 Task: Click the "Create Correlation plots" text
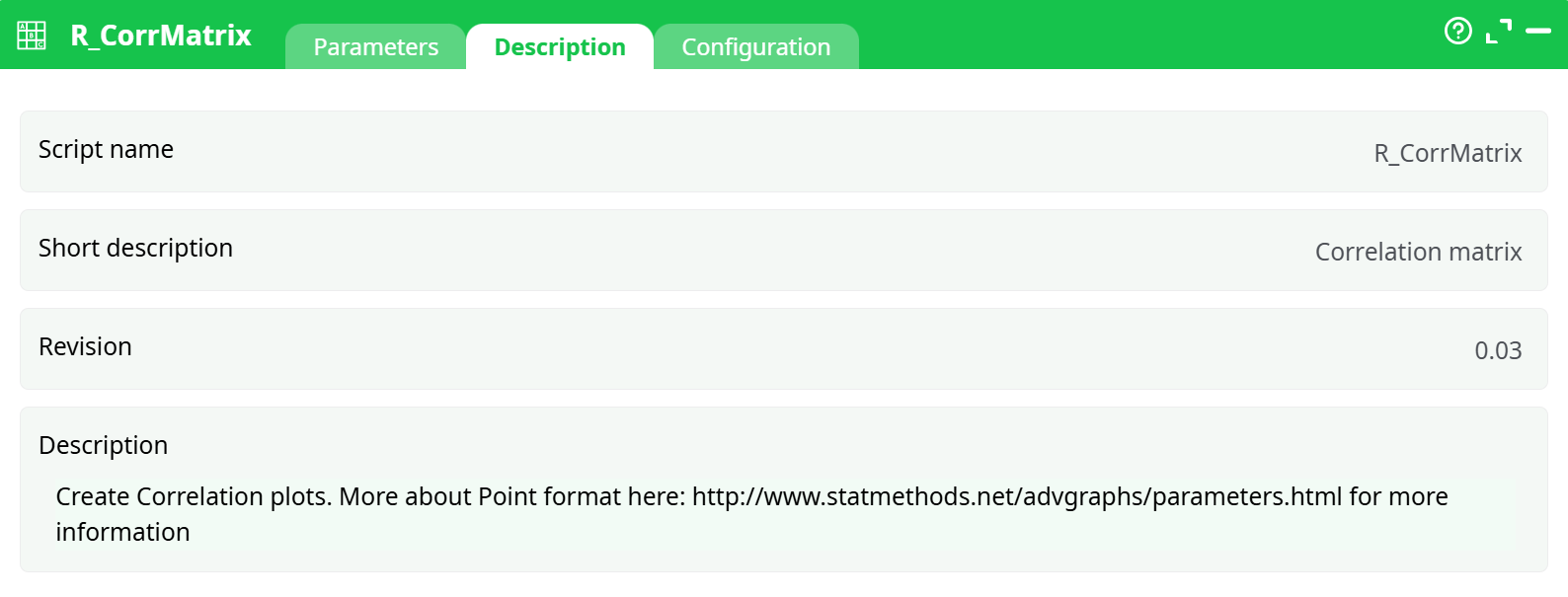click(x=193, y=496)
